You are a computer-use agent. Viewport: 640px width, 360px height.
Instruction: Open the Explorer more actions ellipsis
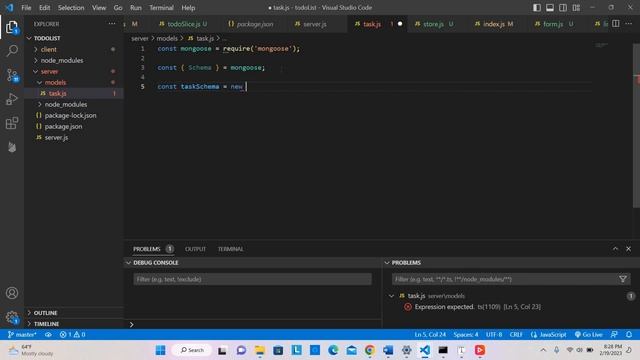pos(112,24)
